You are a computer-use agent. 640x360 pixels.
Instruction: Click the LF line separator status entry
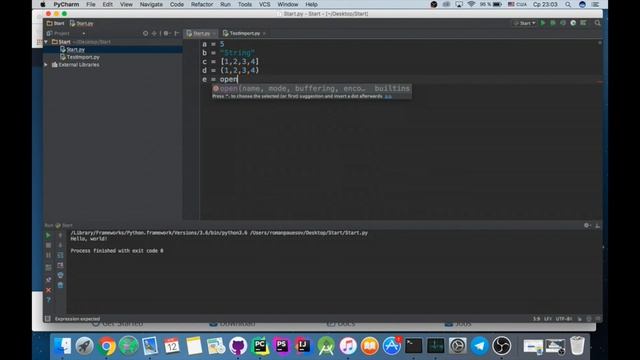[548, 319]
